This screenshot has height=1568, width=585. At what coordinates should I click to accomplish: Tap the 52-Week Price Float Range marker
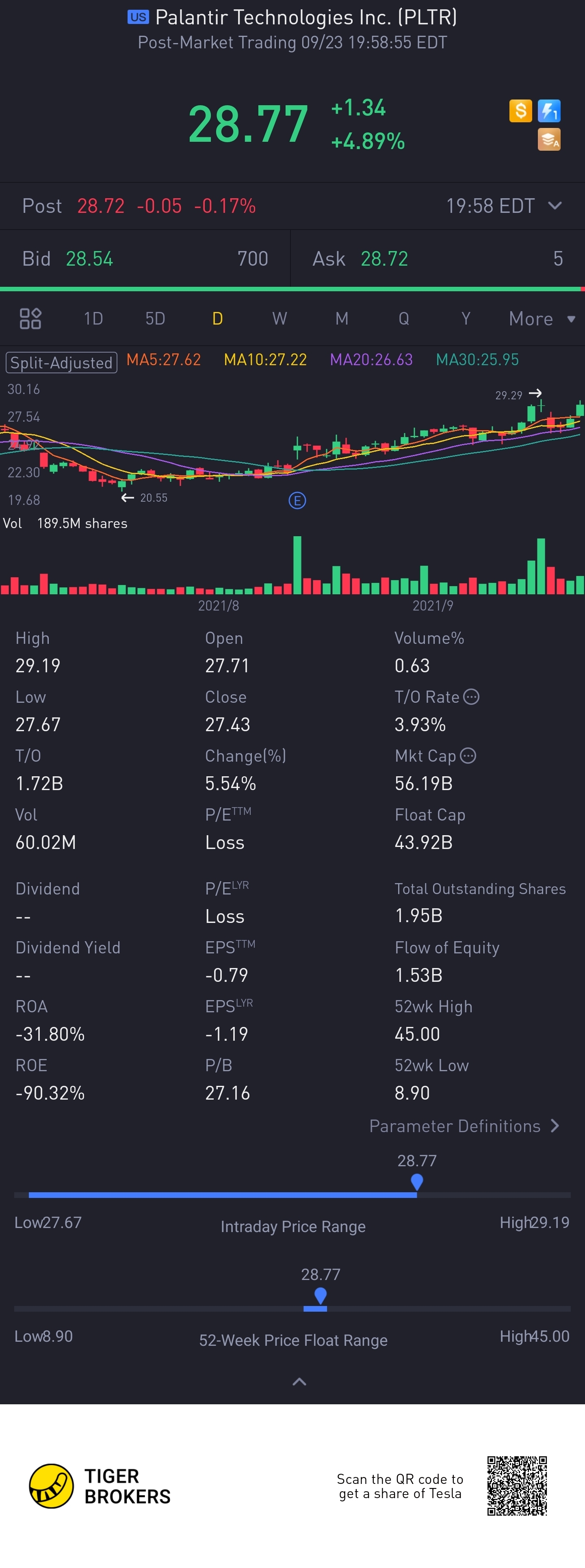tap(321, 1296)
